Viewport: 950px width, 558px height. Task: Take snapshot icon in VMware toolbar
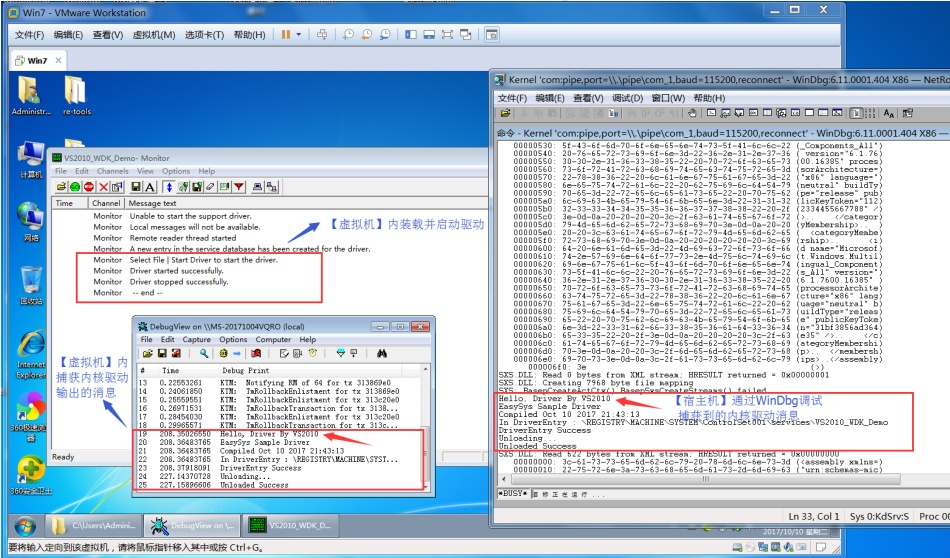[348, 35]
